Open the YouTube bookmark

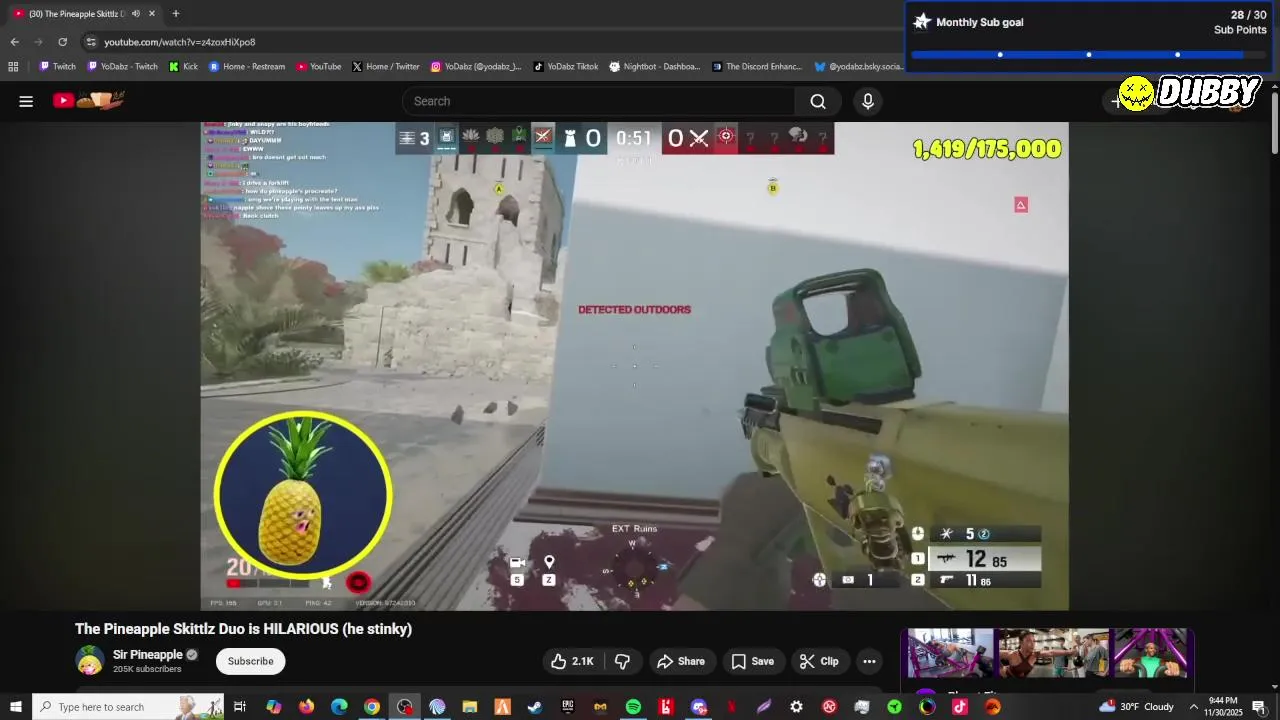tap(319, 67)
